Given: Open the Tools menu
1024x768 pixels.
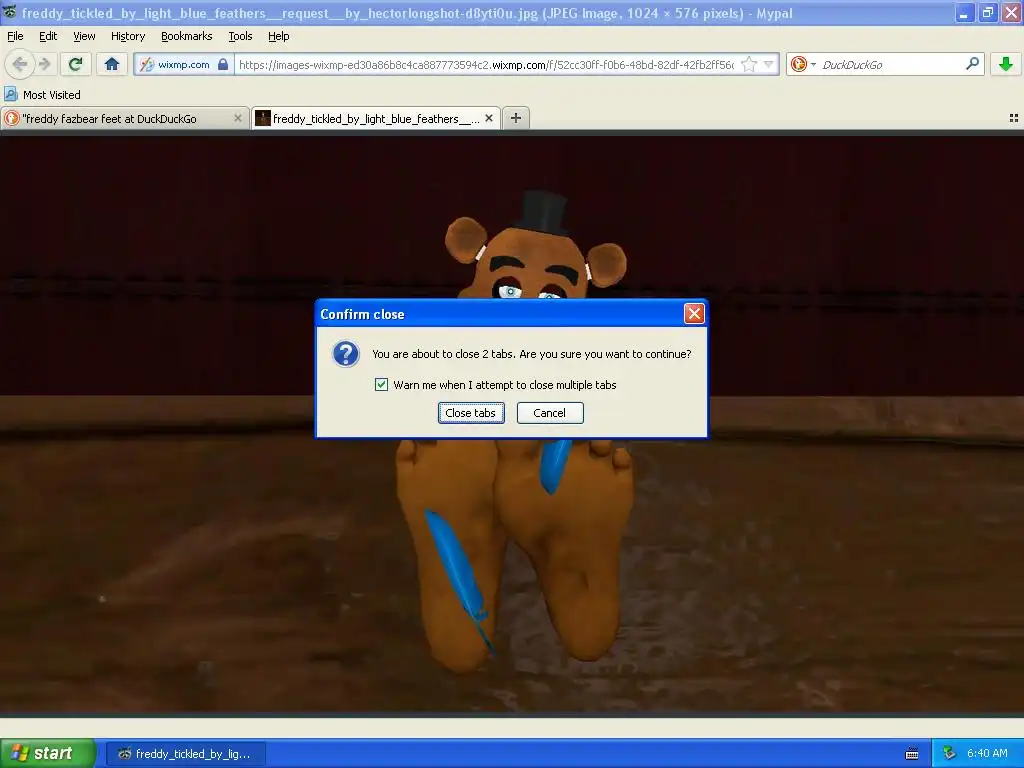Looking at the screenshot, I should [x=240, y=36].
